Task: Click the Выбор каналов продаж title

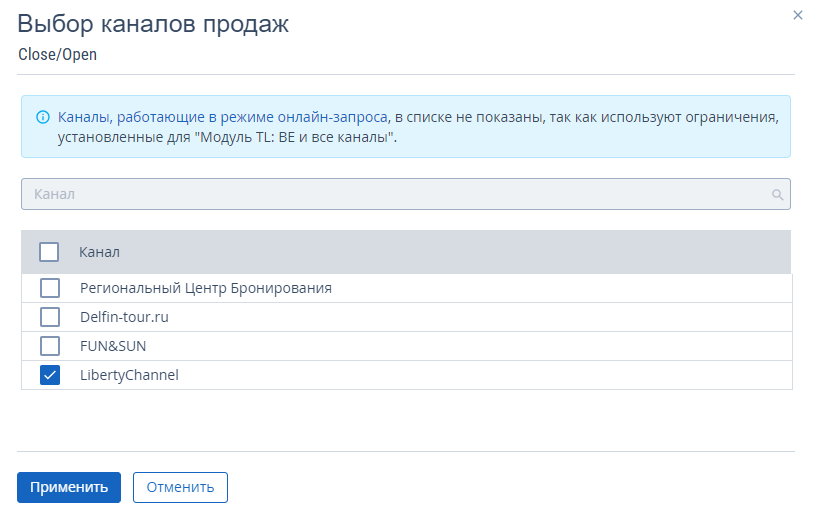Action: [x=153, y=25]
